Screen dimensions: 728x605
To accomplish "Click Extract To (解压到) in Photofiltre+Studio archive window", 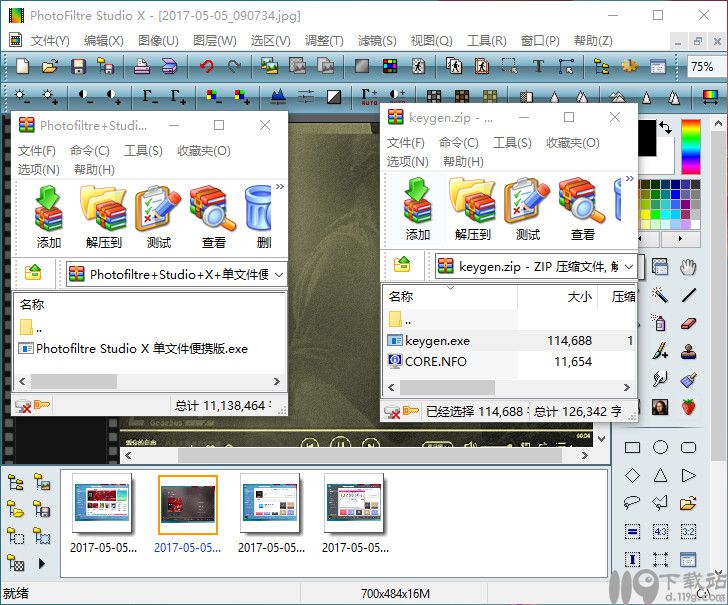I will pos(104,217).
